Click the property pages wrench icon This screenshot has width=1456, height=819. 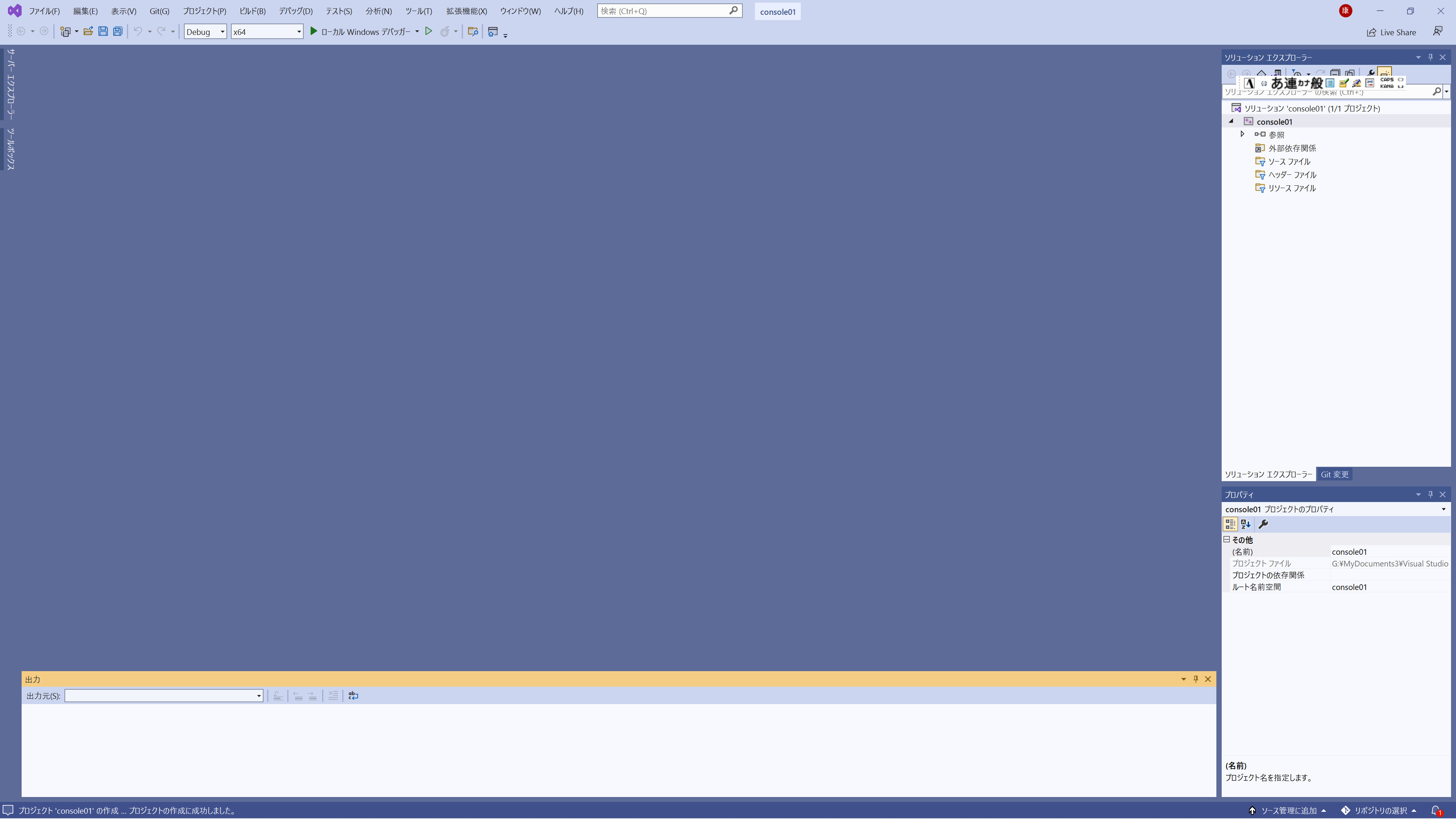1263,524
